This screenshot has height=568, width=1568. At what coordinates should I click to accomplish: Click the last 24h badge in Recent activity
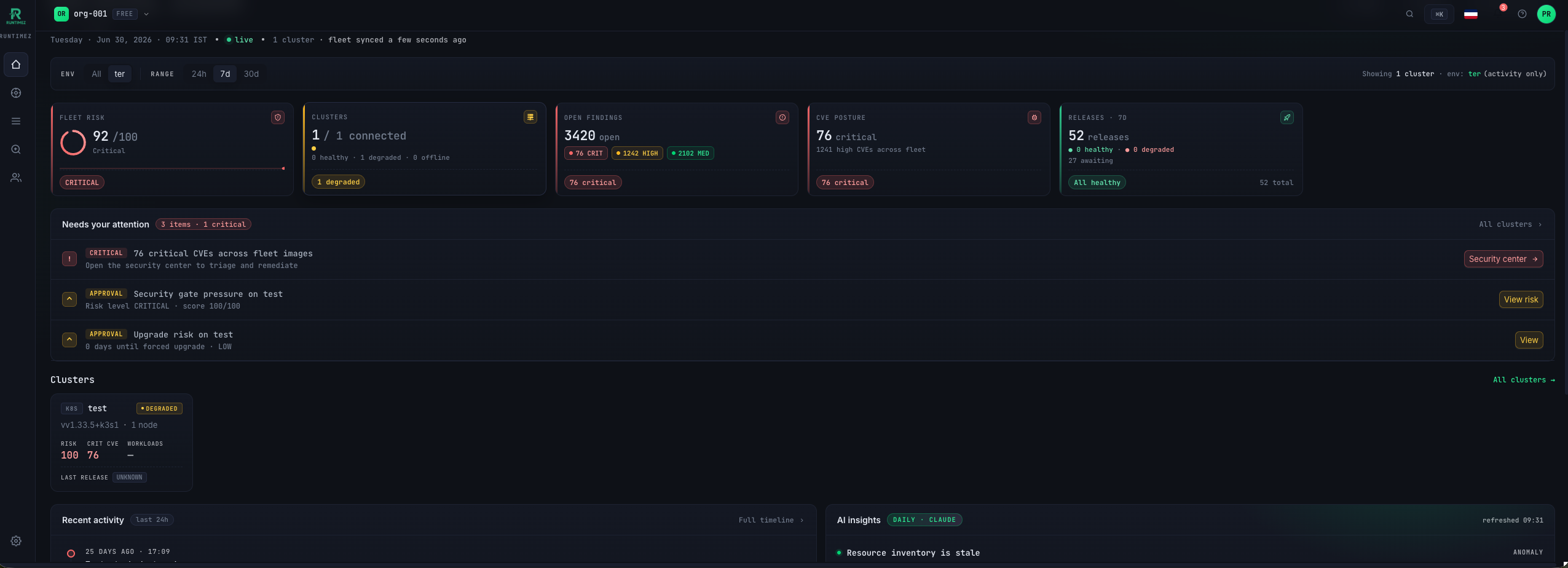pos(152,520)
